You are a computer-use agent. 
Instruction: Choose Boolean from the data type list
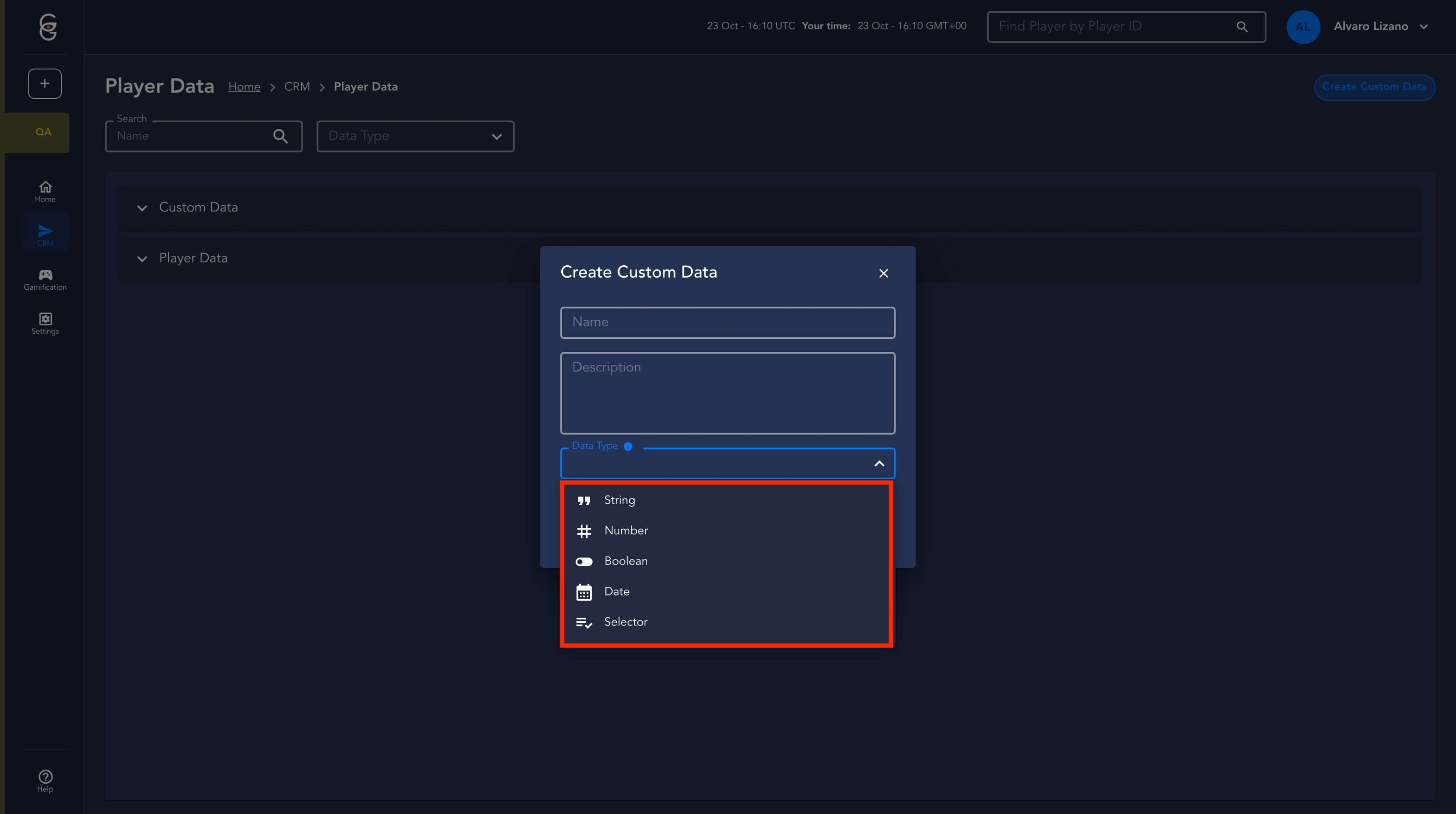pyautogui.click(x=626, y=561)
